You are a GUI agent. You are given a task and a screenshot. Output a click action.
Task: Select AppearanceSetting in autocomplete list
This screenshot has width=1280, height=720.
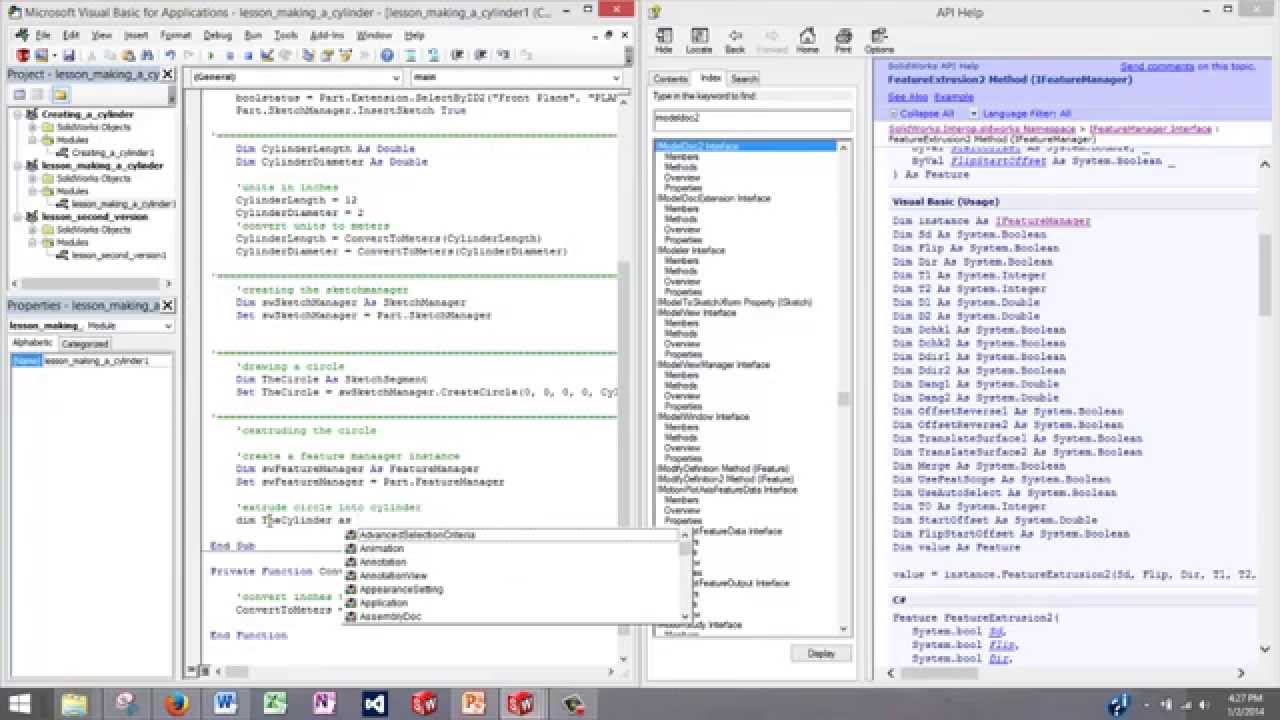400,589
